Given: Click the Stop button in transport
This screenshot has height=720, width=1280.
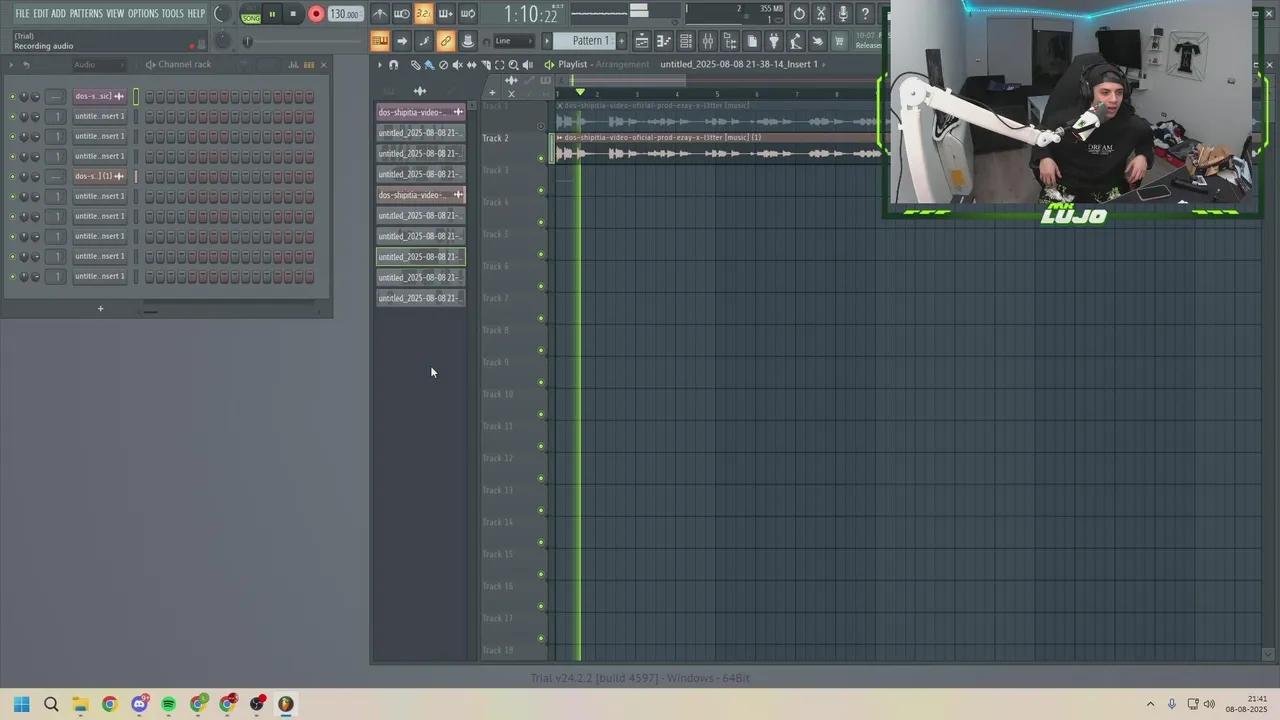Looking at the screenshot, I should tap(293, 14).
